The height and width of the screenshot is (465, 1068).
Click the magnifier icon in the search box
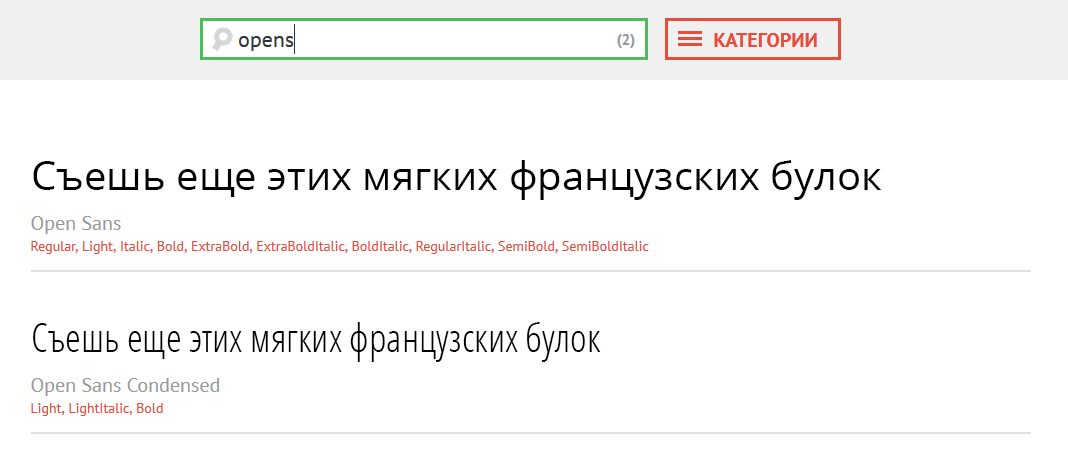pos(222,39)
